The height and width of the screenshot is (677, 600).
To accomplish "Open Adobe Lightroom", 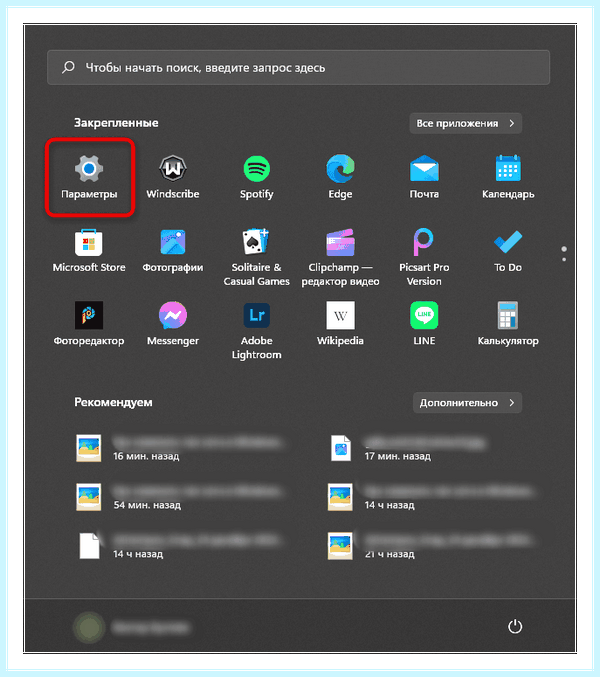I will tap(256, 331).
